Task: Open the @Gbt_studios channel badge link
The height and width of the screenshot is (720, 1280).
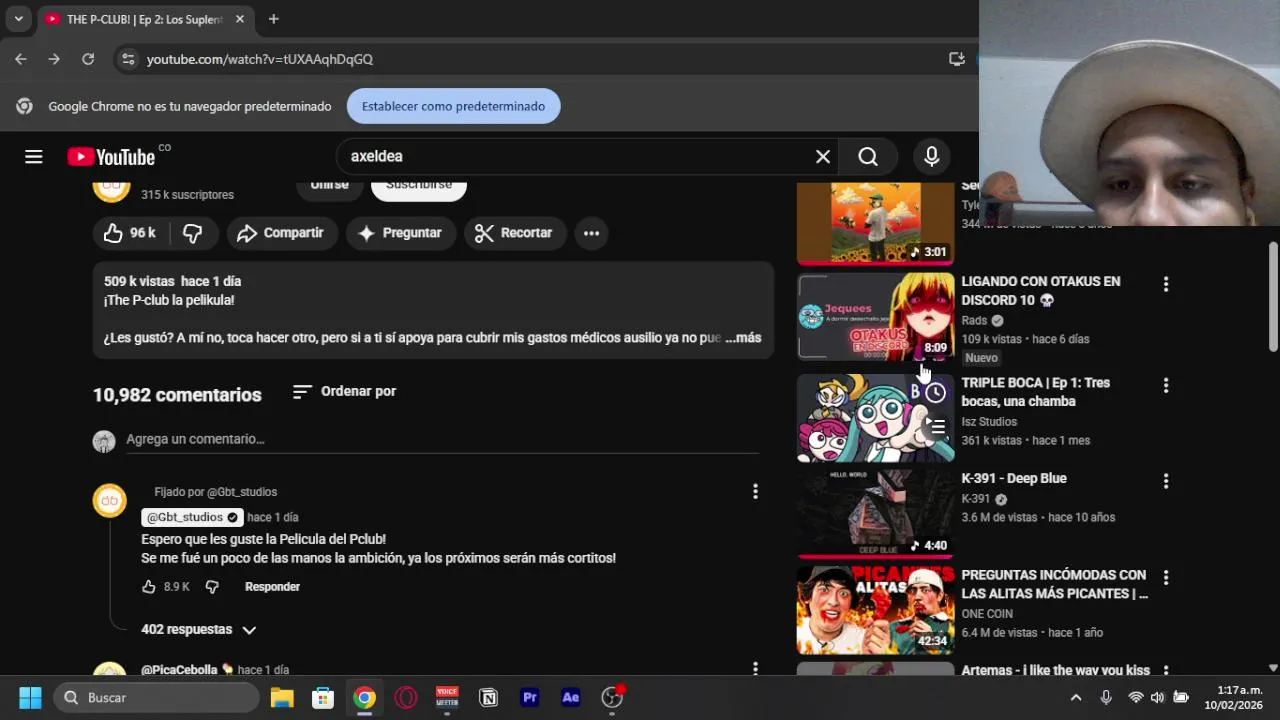Action: tap(192, 517)
